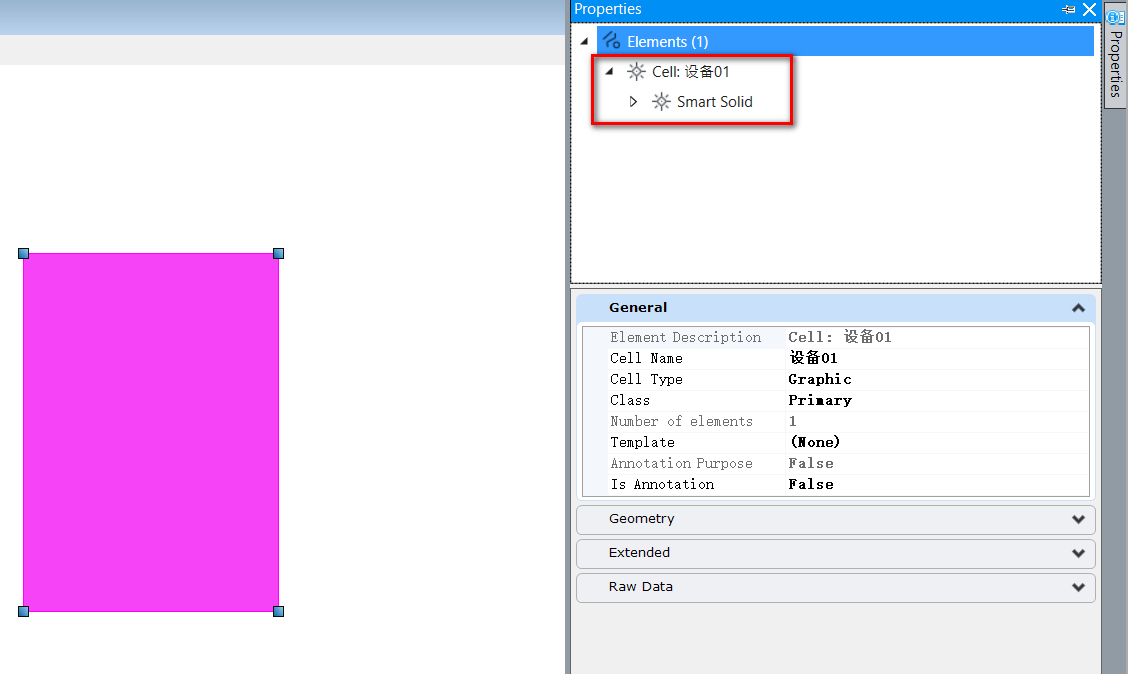Click the Is Annotation property label

tap(663, 484)
